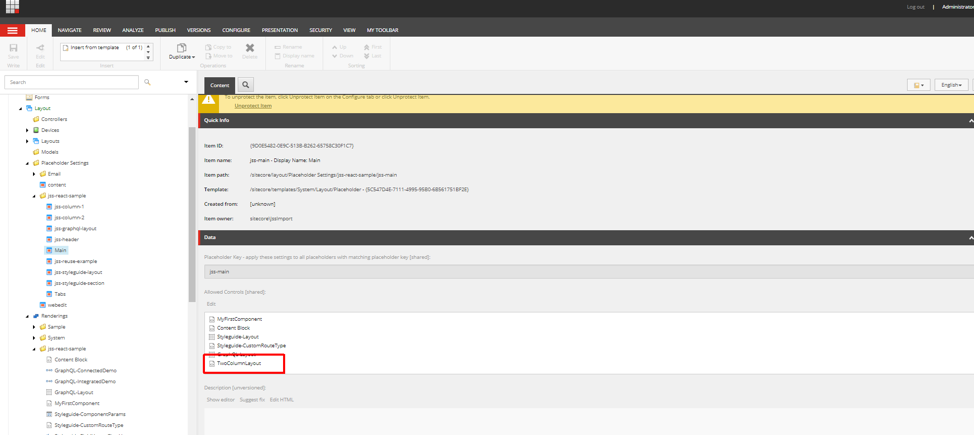
Task: Switch to the Publish ribbon tab
Action: pos(165,30)
